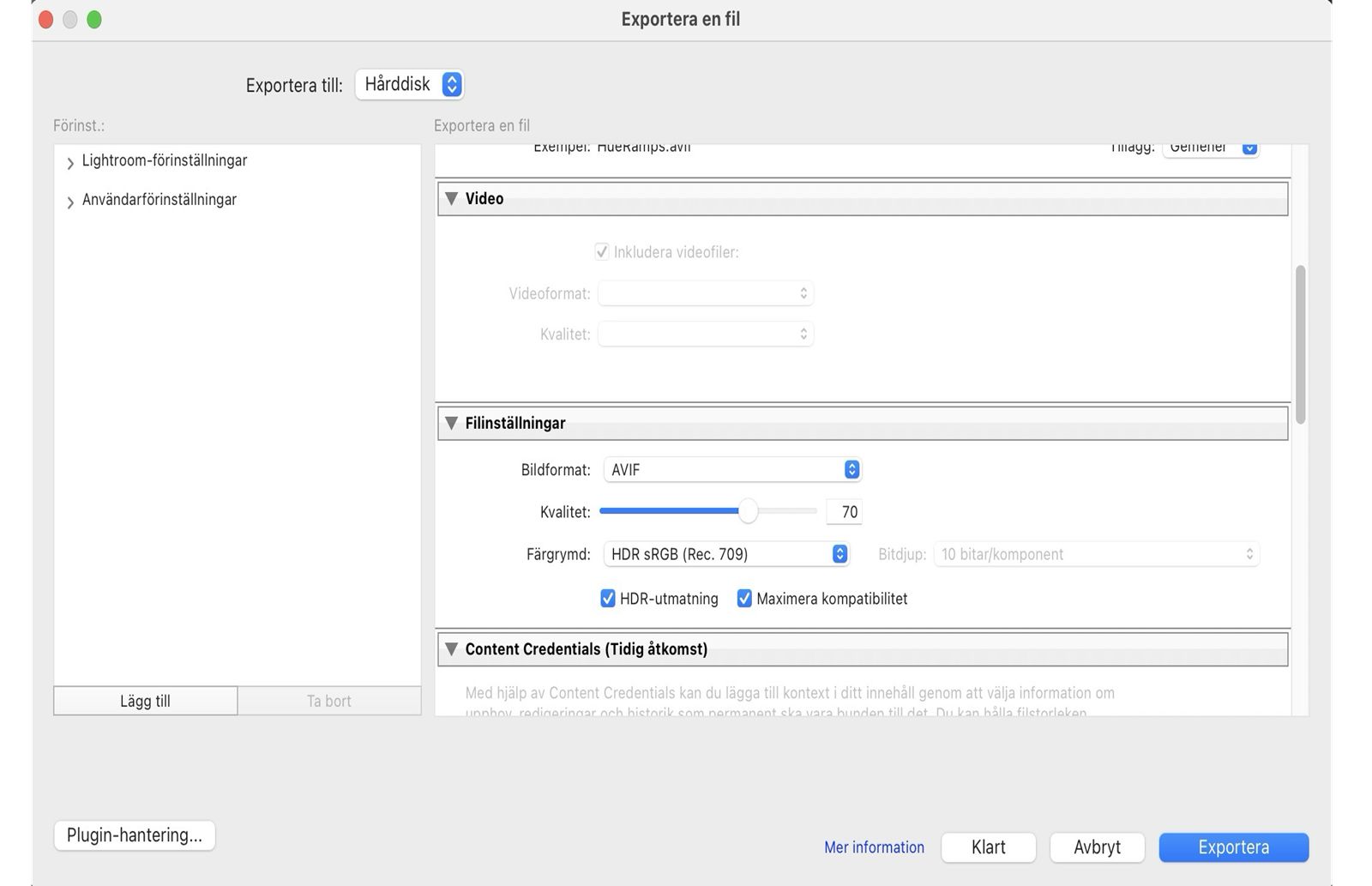Disable Maximera kompatibilitet checkbox
Image resolution: width=1372 pixels, height=886 pixels.
[x=744, y=599]
